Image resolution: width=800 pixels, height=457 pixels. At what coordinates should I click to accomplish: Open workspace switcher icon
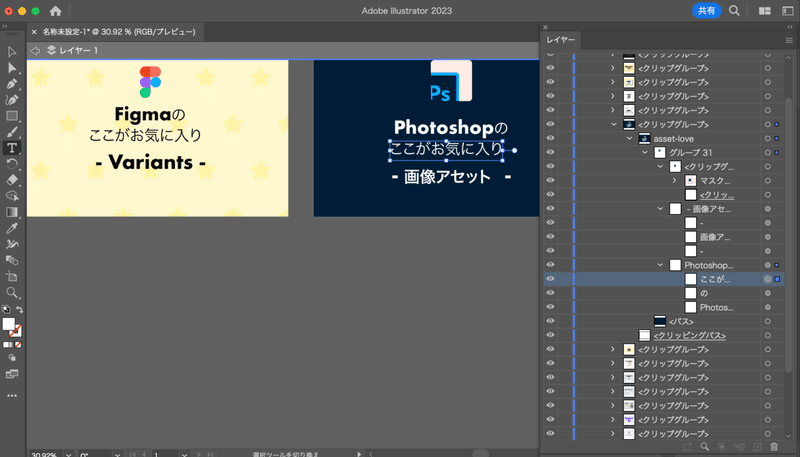788,11
